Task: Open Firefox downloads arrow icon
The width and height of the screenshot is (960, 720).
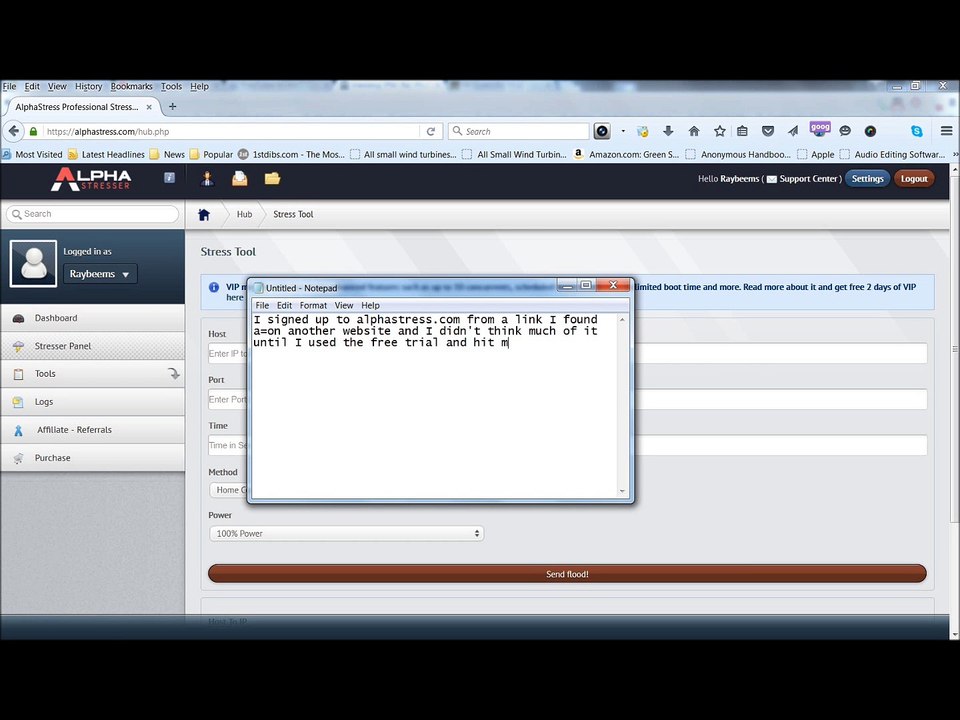Action: tap(668, 131)
